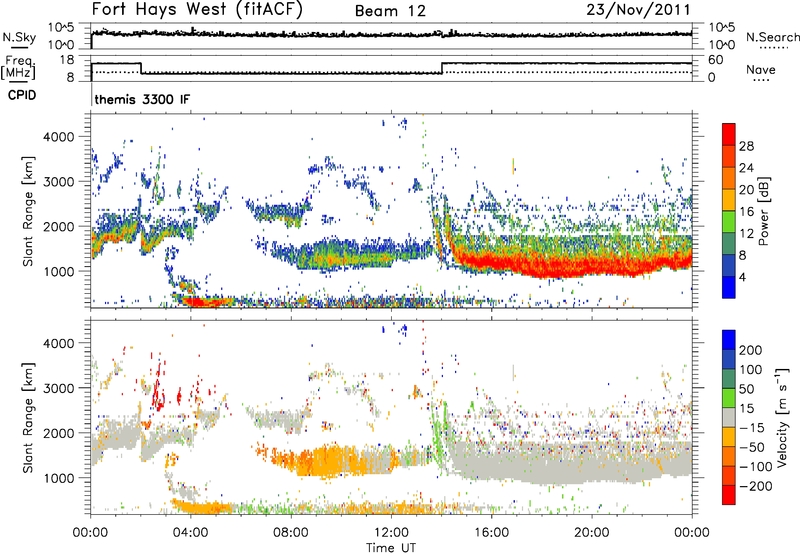
Task: Click the 'Time UT' axis label
Action: click(x=391, y=547)
